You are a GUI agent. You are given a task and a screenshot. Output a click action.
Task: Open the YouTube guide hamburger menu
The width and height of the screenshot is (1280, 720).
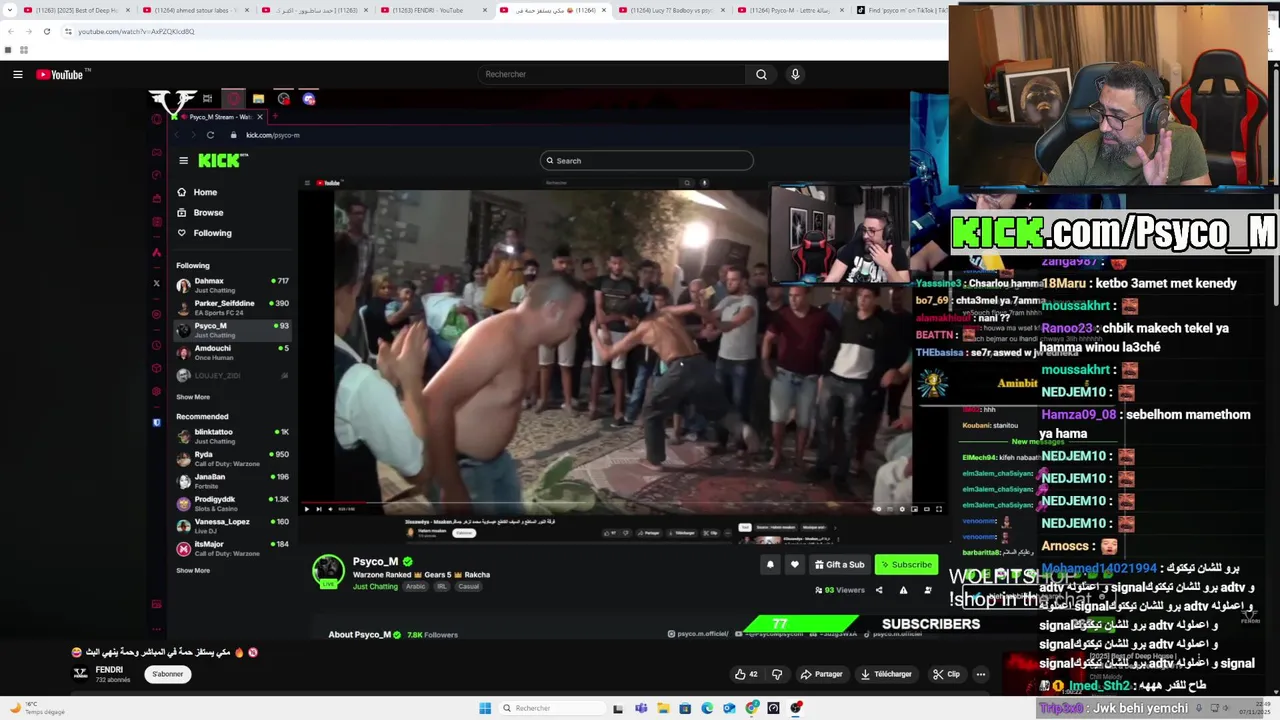(18, 74)
